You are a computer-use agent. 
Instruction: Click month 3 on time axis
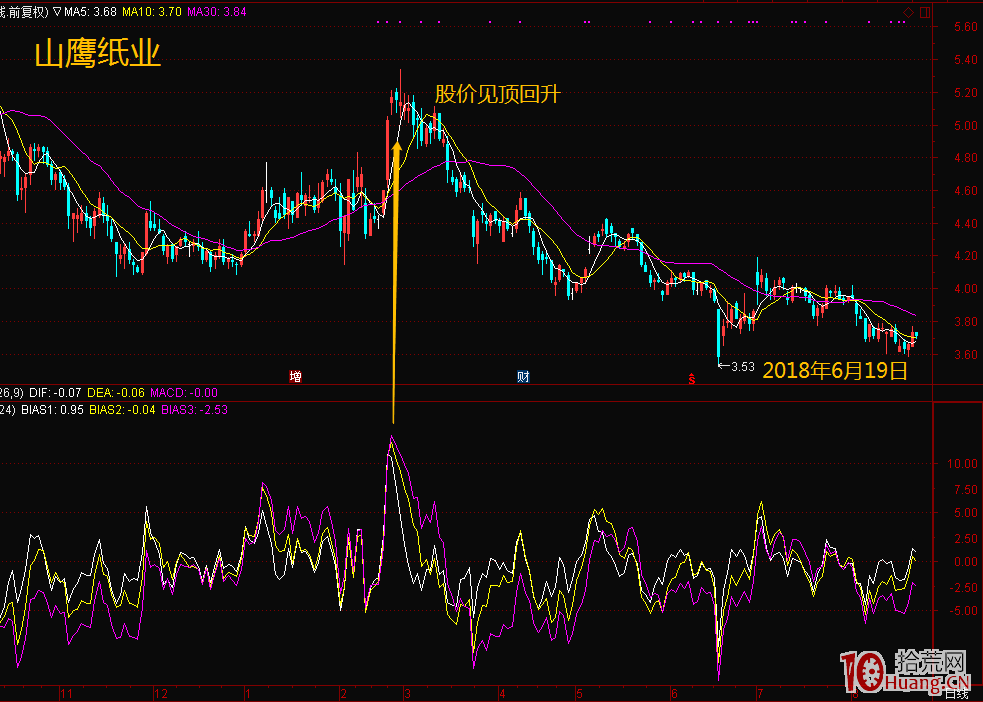pyautogui.click(x=406, y=693)
